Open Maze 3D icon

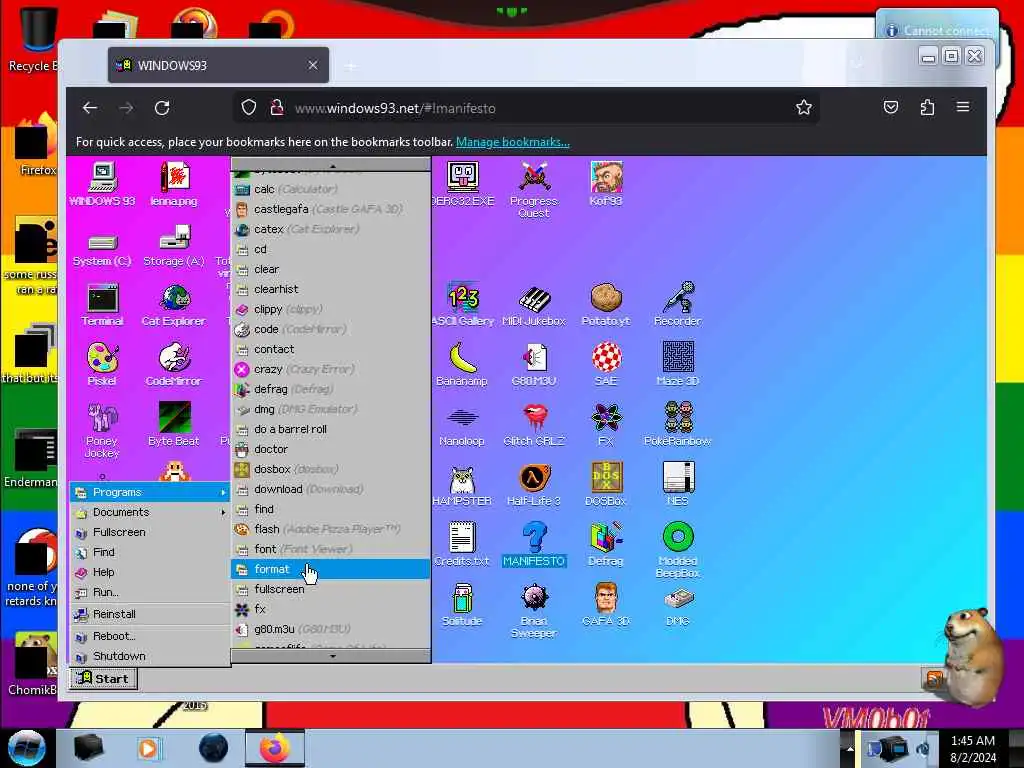[x=678, y=364]
